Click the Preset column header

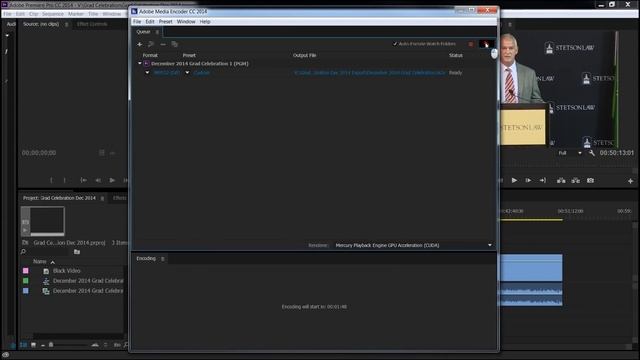click(189, 55)
